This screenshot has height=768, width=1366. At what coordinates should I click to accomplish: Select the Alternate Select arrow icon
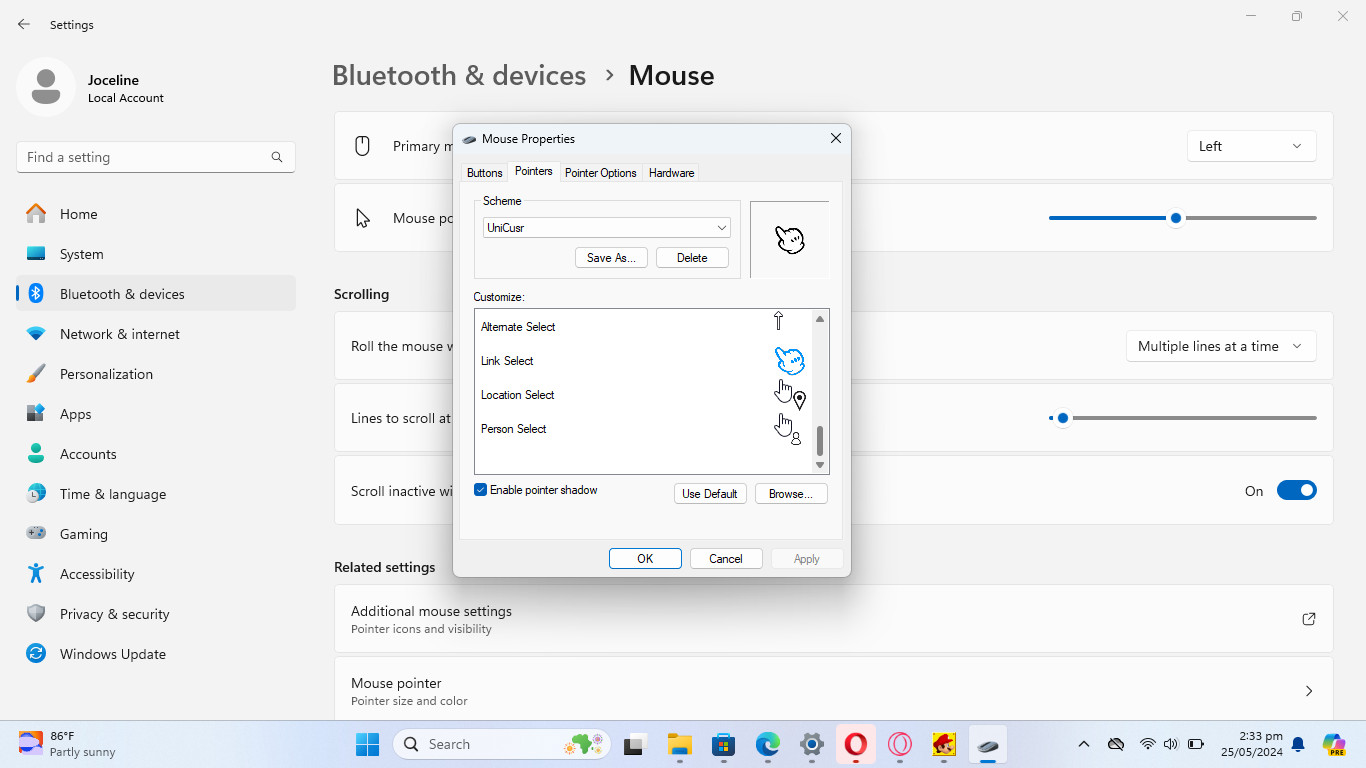click(x=779, y=321)
